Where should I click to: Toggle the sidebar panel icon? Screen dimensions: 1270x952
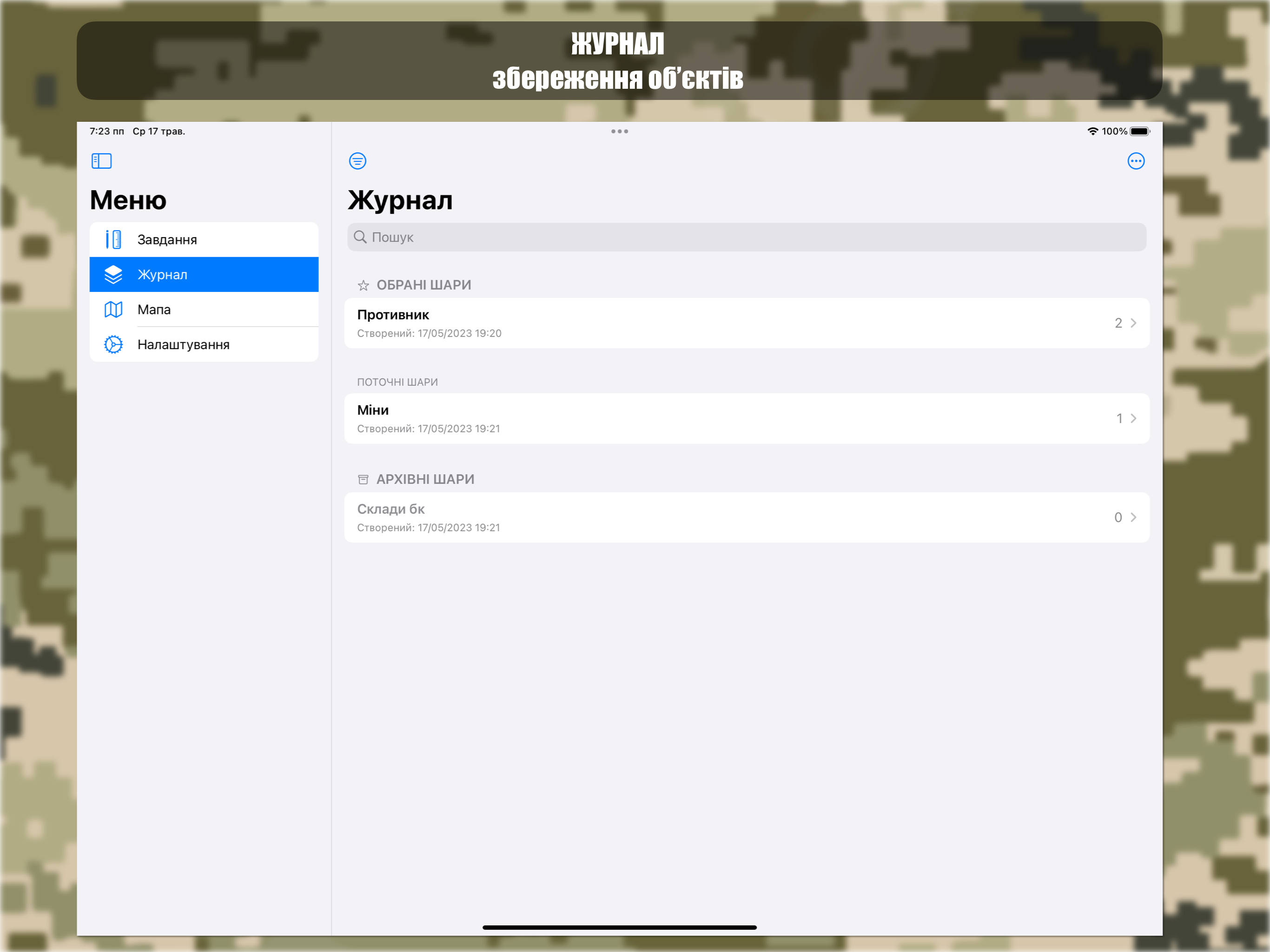point(102,161)
